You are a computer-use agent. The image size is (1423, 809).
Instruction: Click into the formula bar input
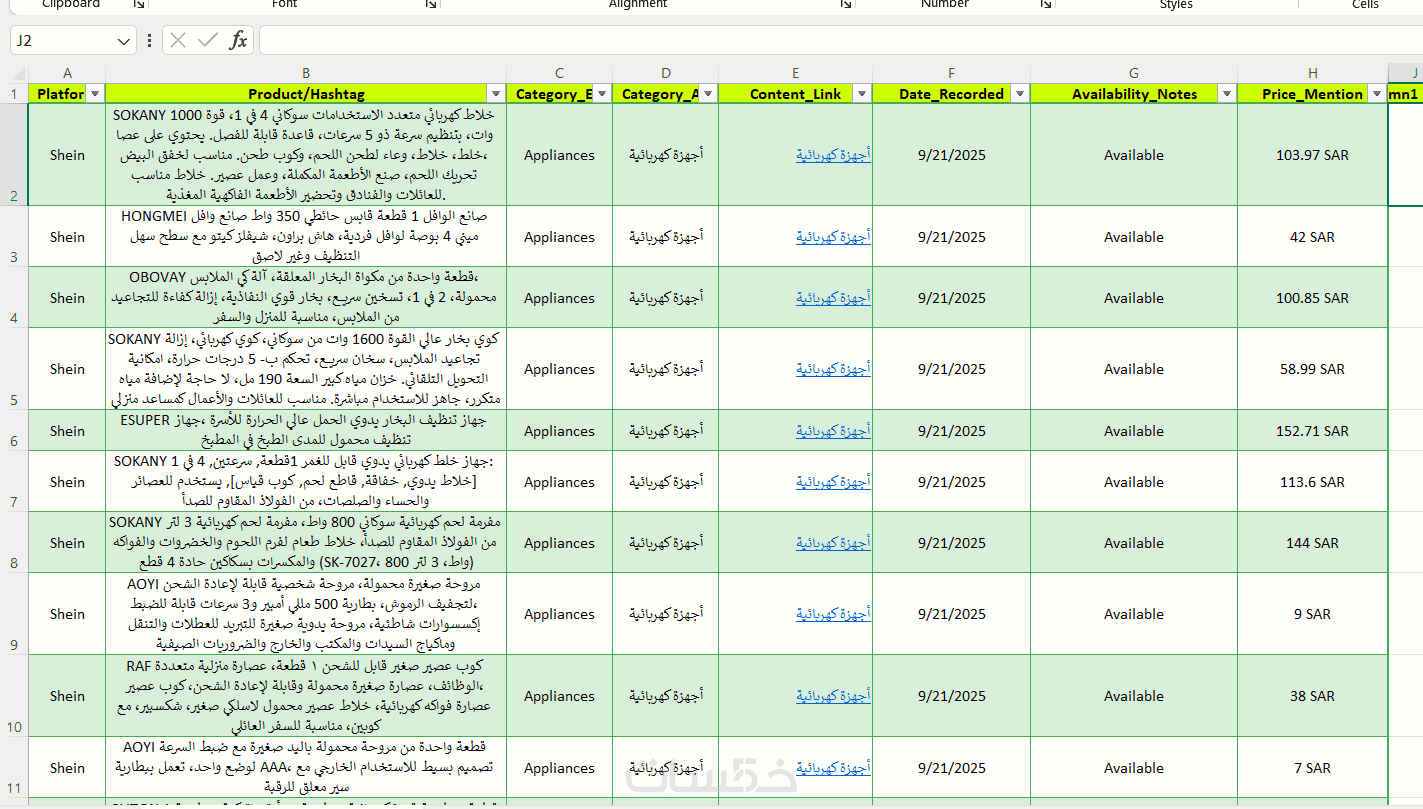pyautogui.click(x=840, y=41)
